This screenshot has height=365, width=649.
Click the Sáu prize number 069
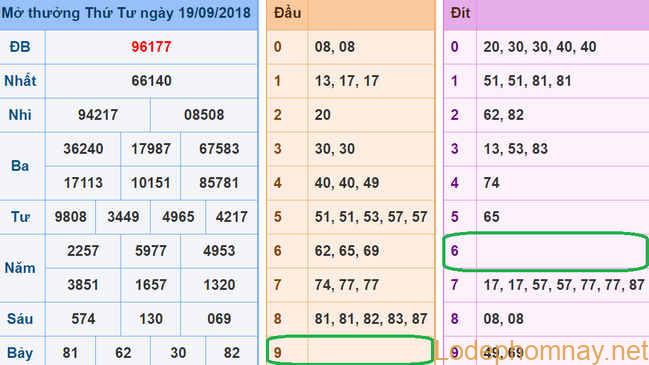point(219,319)
